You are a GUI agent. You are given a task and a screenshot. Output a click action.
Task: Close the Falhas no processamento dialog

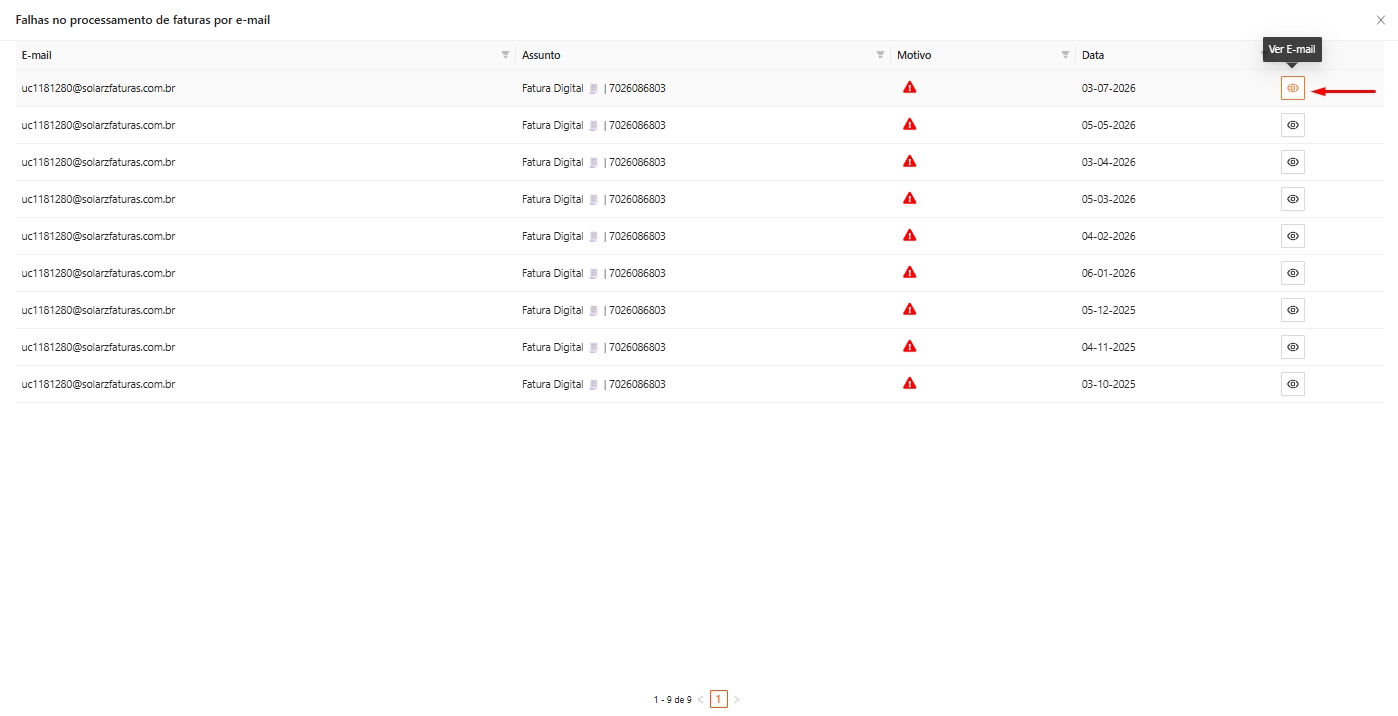point(1381,20)
